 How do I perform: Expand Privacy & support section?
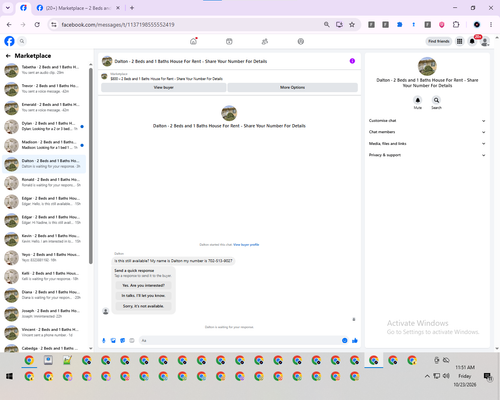[427, 155]
